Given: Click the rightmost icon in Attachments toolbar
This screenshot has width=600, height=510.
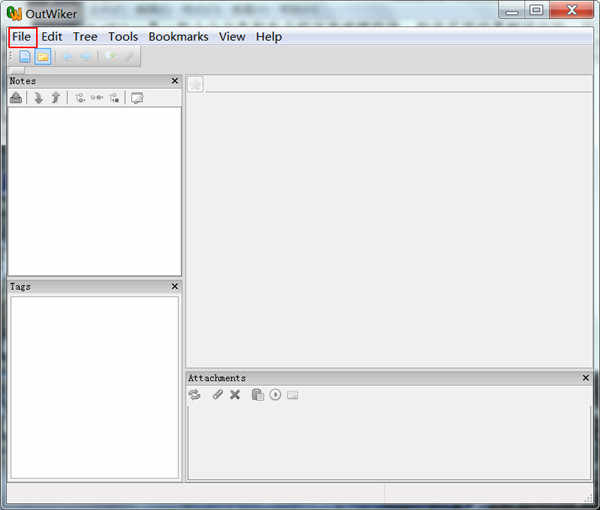Looking at the screenshot, I should [x=293, y=395].
